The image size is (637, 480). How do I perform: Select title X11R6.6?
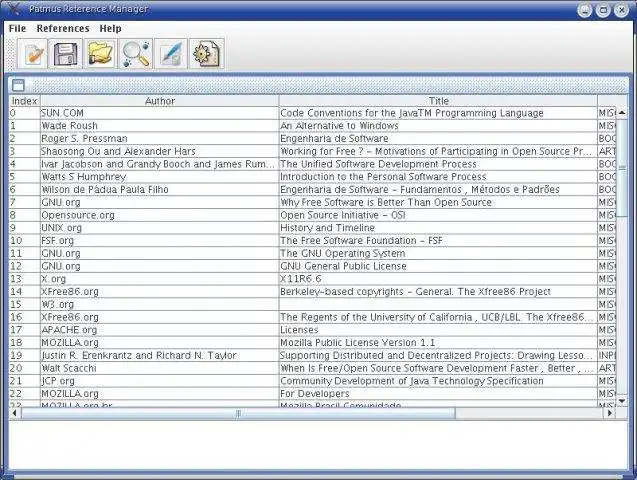[438, 279]
